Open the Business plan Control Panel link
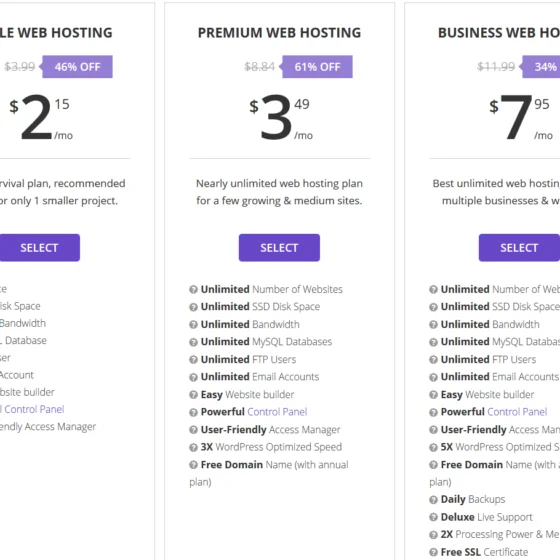The image size is (560, 560). [x=517, y=412]
